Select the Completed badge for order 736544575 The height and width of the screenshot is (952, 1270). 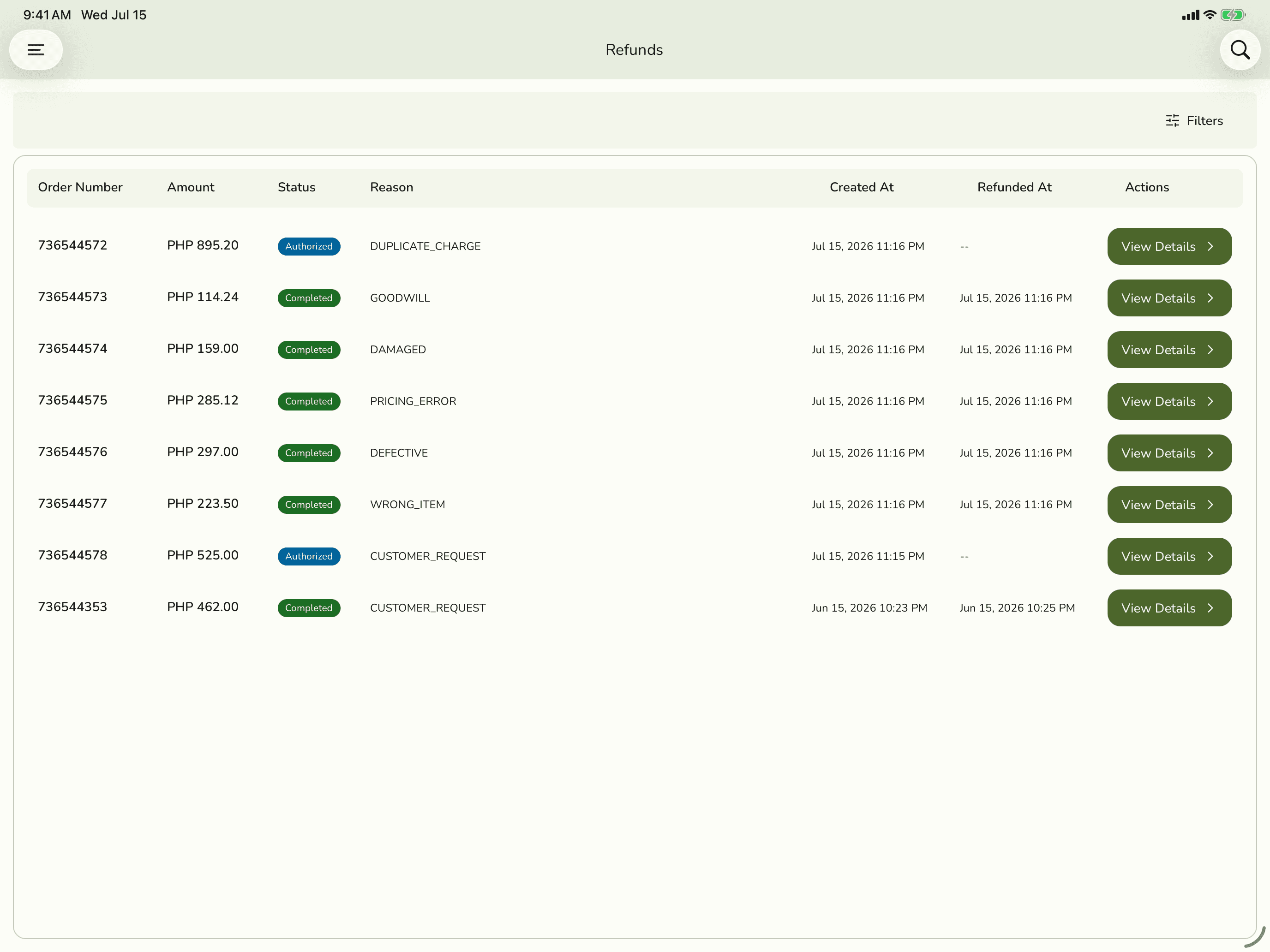point(309,401)
